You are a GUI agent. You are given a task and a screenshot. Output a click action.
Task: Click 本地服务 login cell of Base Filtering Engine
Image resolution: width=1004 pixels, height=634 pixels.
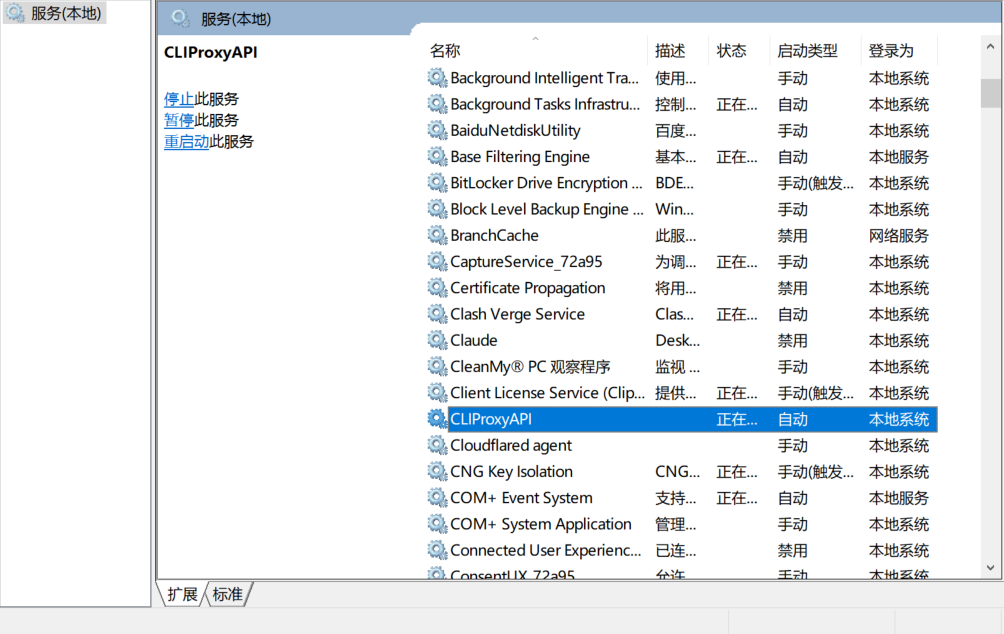pyautogui.click(x=898, y=157)
